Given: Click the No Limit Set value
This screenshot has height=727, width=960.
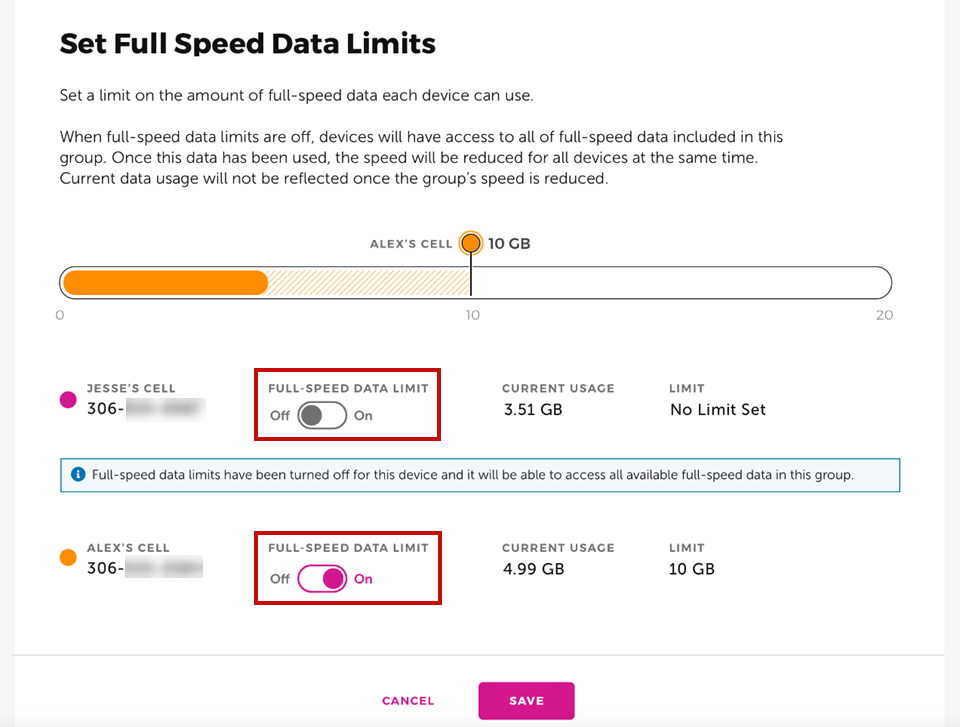Looking at the screenshot, I should [718, 410].
